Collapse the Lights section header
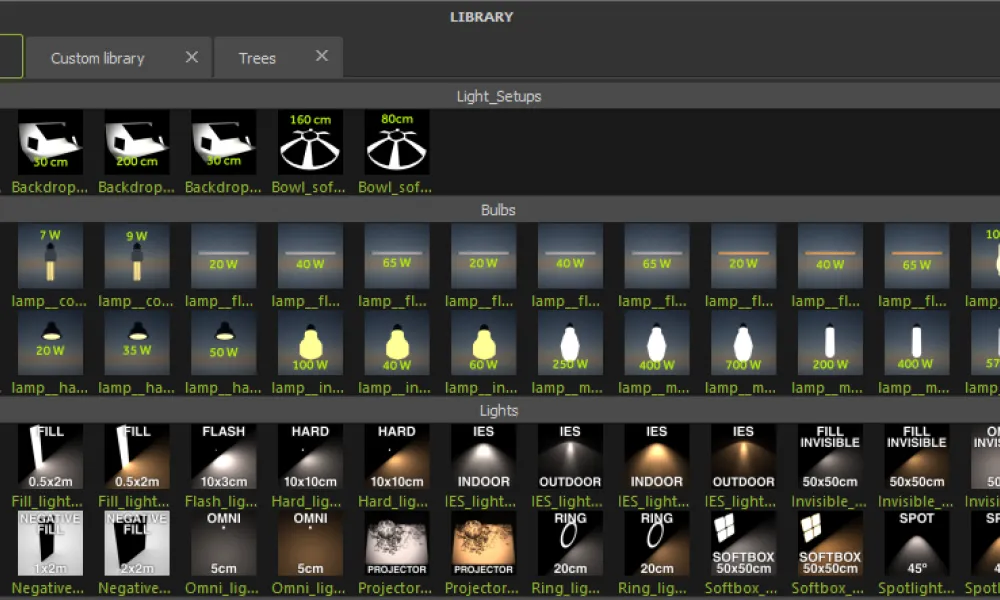Viewport: 1000px width, 600px height. coord(499,410)
